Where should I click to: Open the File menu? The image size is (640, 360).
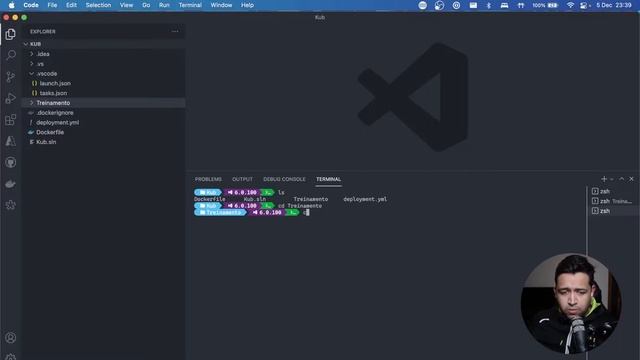click(x=52, y=5)
